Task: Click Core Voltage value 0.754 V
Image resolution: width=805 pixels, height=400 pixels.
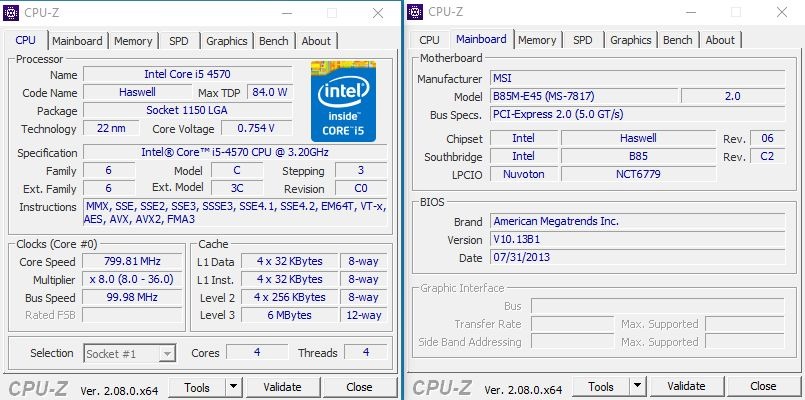Action: [x=257, y=128]
